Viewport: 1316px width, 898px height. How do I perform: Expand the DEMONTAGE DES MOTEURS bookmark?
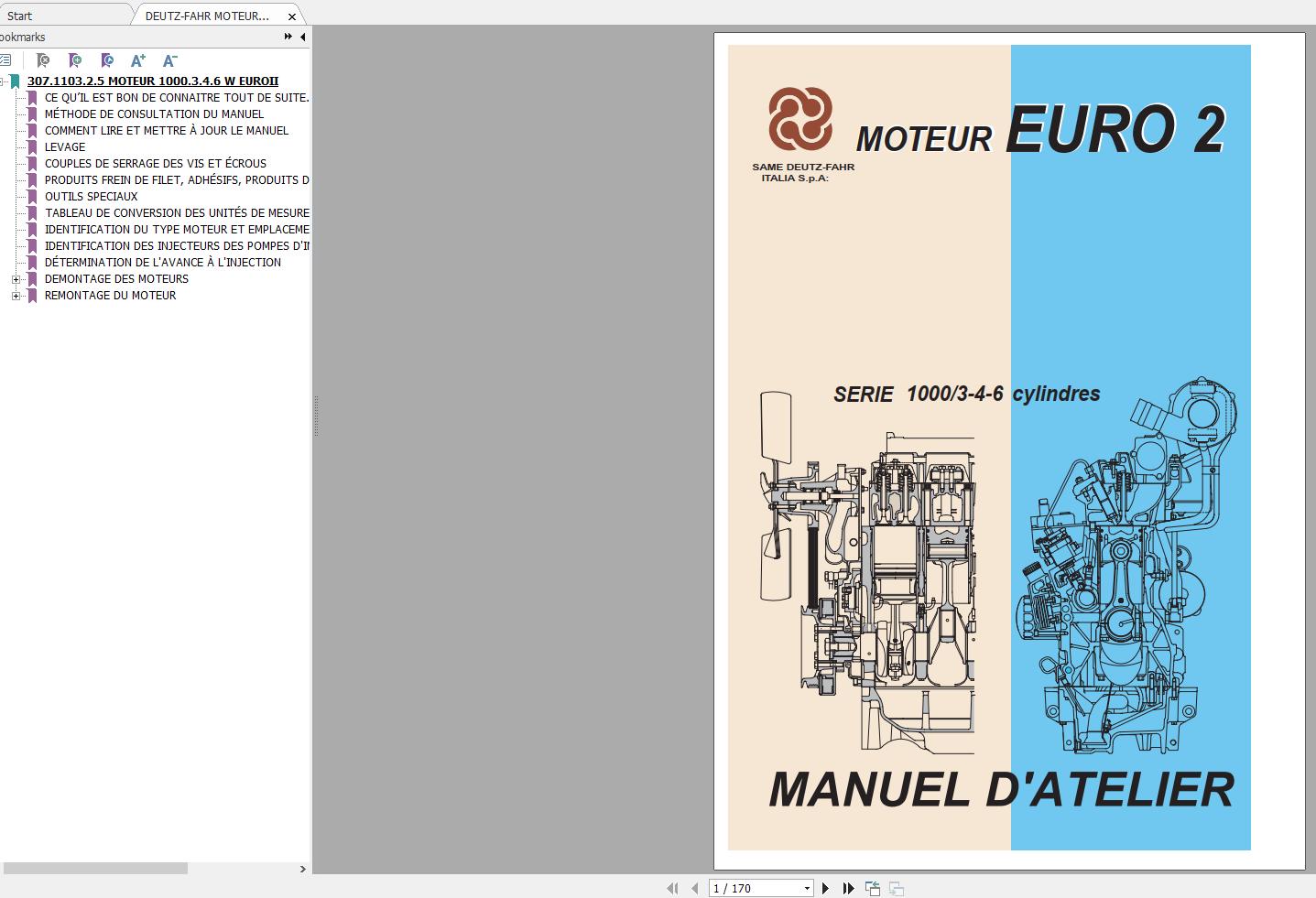point(16,279)
